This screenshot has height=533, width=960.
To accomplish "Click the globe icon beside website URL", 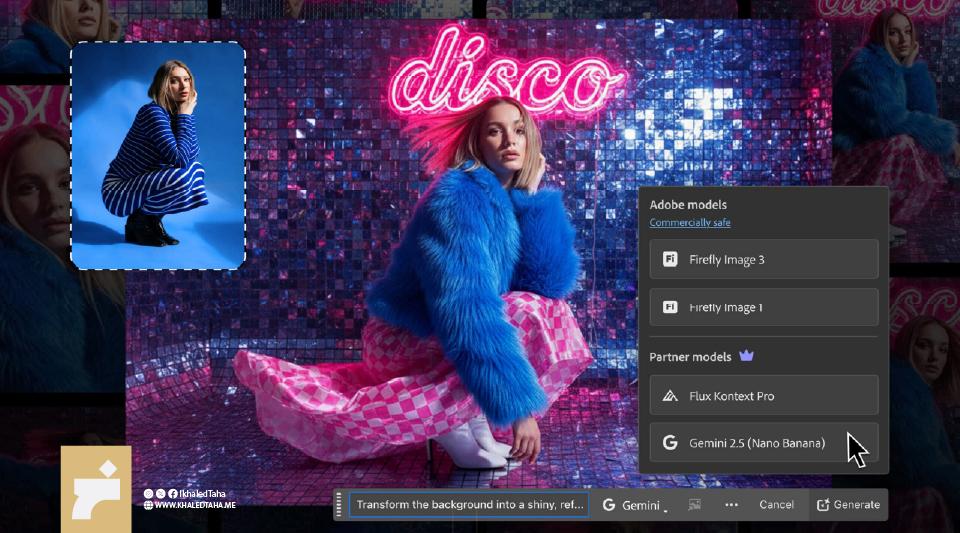I will [x=149, y=506].
